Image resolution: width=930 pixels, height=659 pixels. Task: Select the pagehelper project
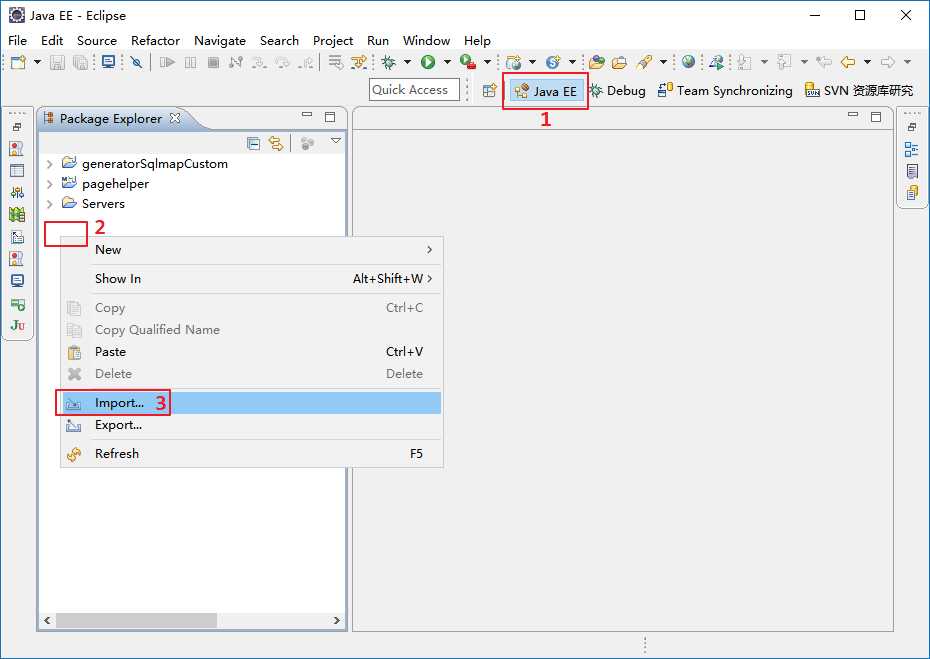(115, 184)
